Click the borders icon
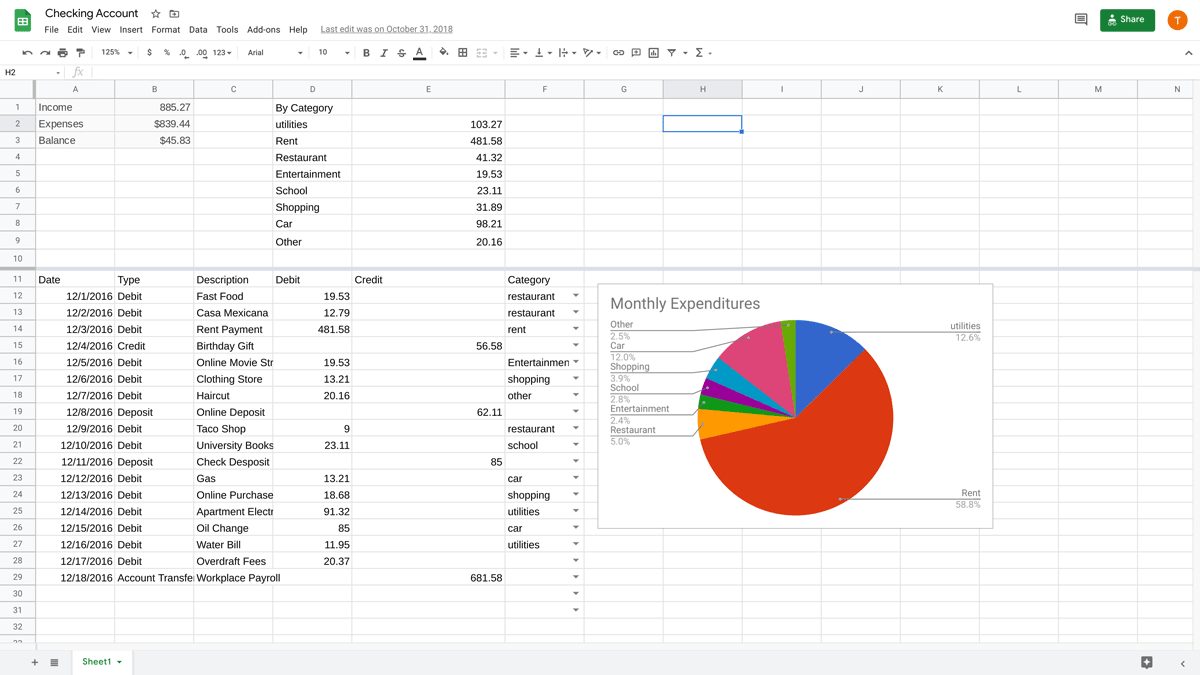 pos(463,53)
